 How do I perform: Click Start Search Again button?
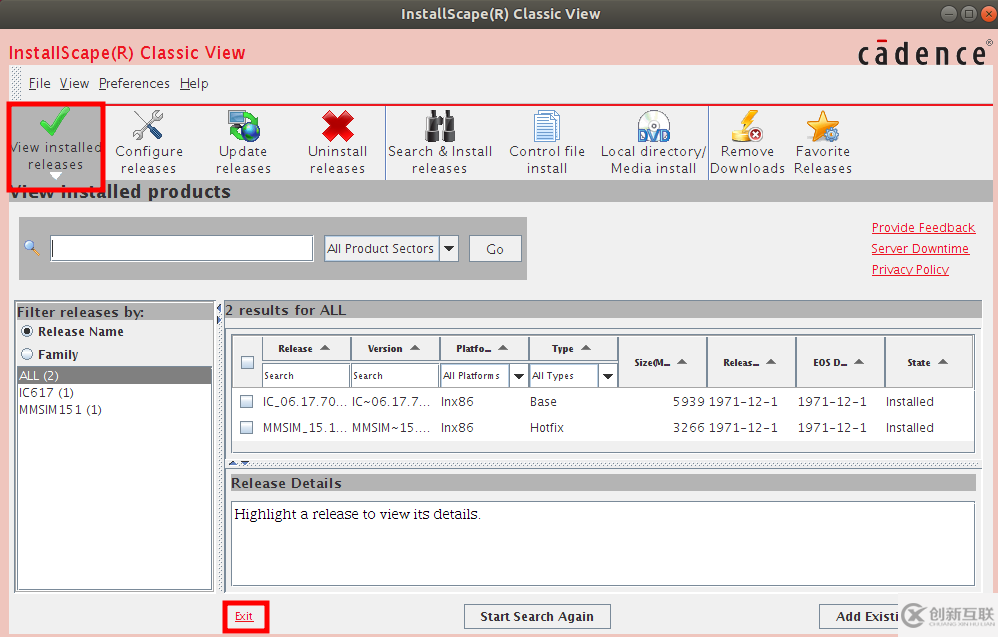point(537,616)
